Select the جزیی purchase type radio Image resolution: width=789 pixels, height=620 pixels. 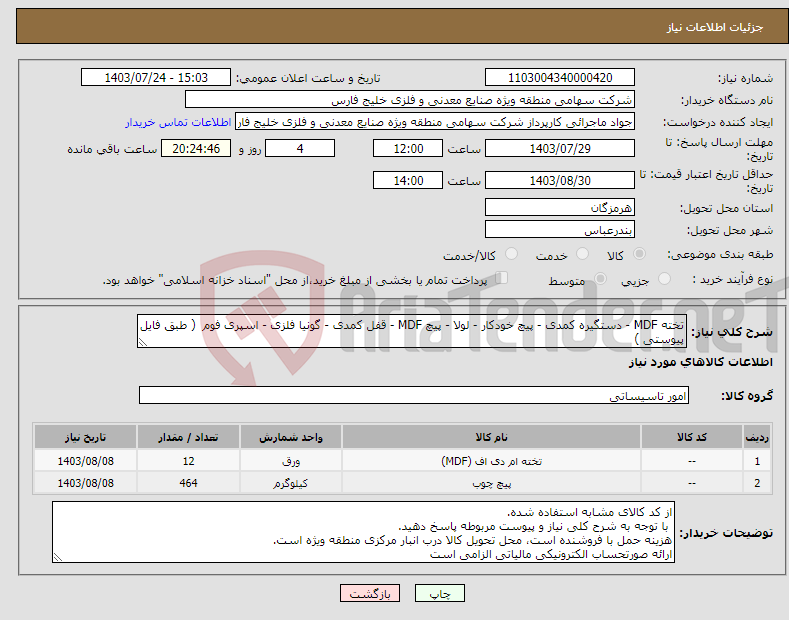(x=664, y=278)
